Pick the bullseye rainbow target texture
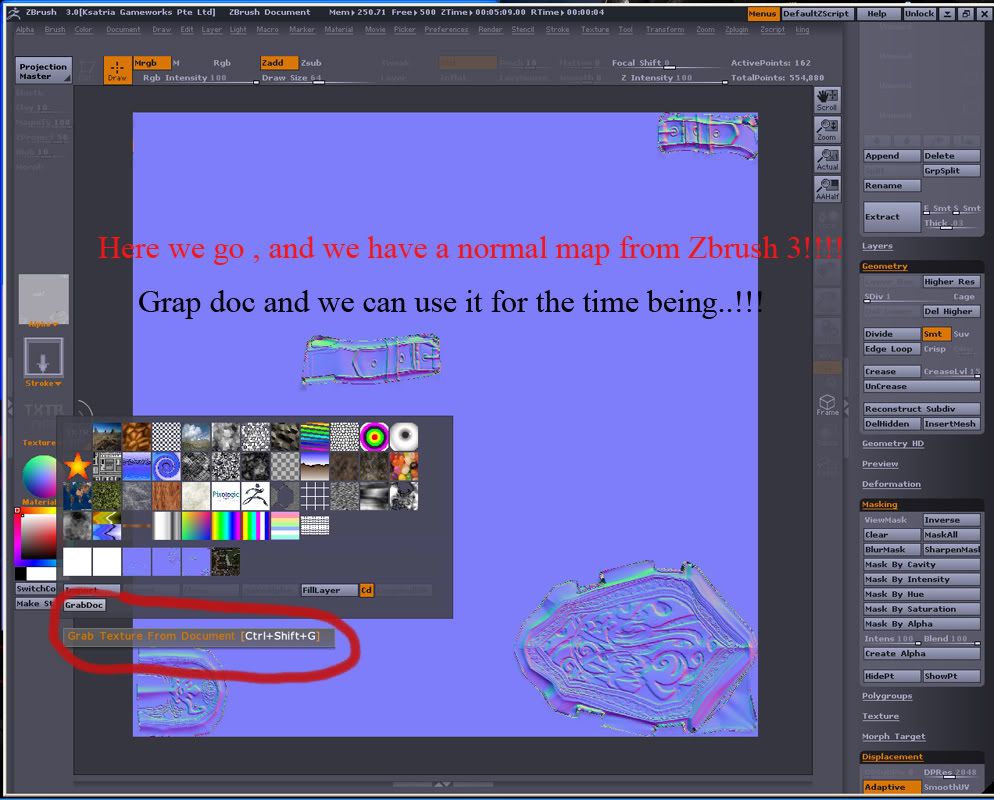The height and width of the screenshot is (800, 994). click(x=374, y=437)
